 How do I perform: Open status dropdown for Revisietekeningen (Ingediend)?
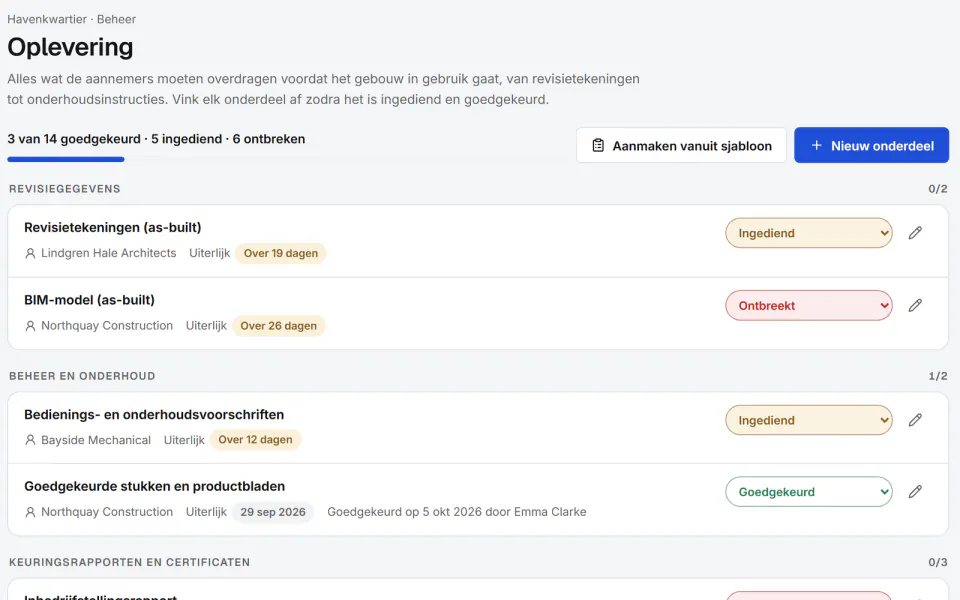[x=809, y=233]
